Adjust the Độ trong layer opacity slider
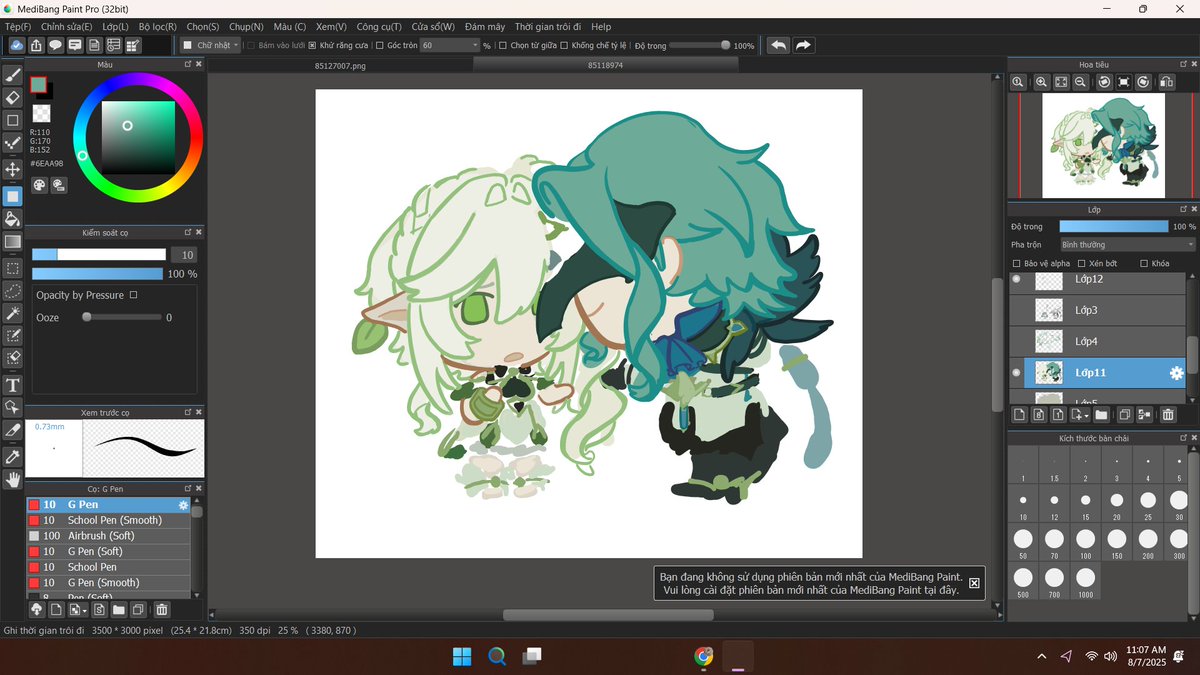 (1113, 227)
